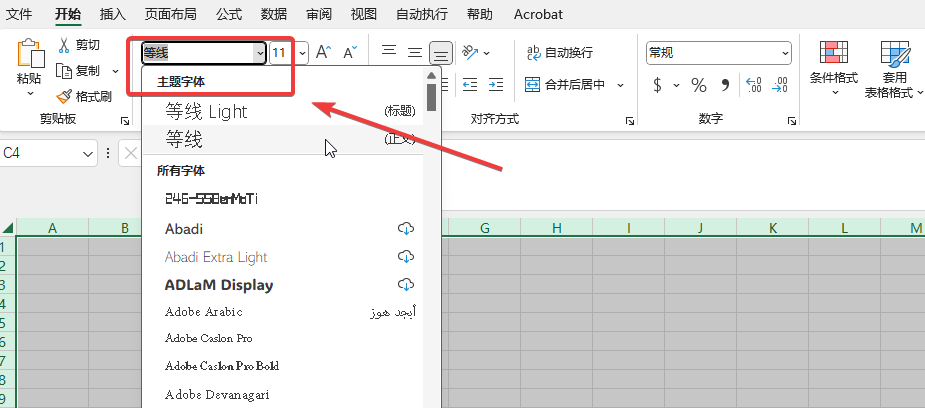Click decrease decimal icon
The height and width of the screenshot is (408, 925).
click(779, 85)
